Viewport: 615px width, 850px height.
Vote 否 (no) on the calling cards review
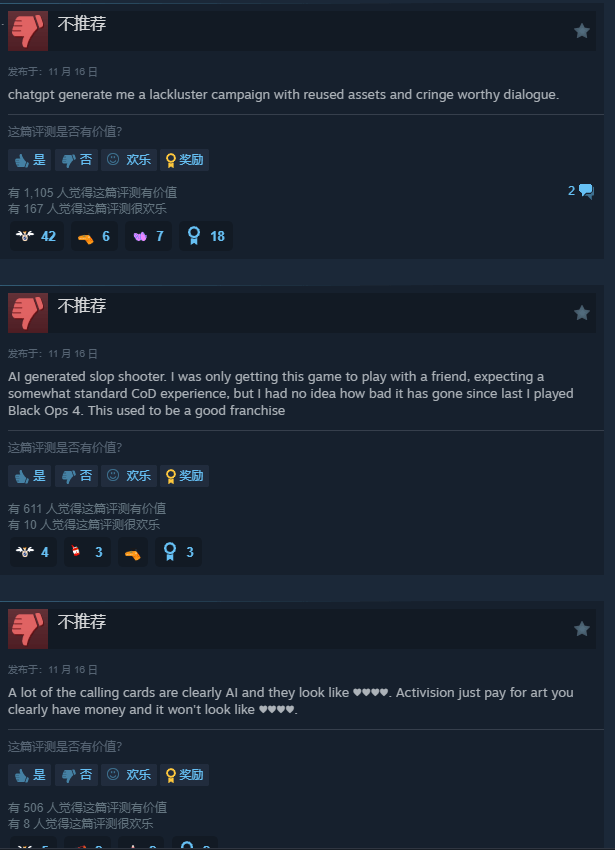tap(76, 775)
